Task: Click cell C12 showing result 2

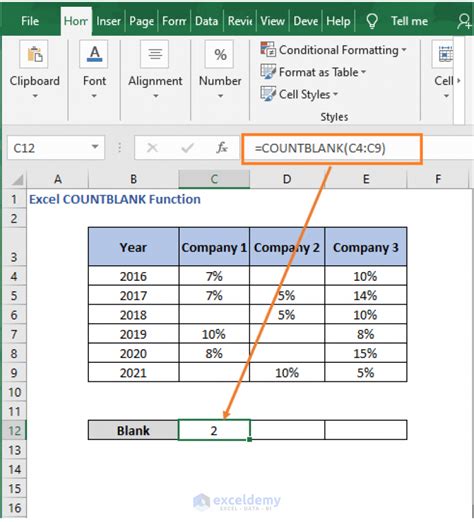Action: click(x=214, y=430)
